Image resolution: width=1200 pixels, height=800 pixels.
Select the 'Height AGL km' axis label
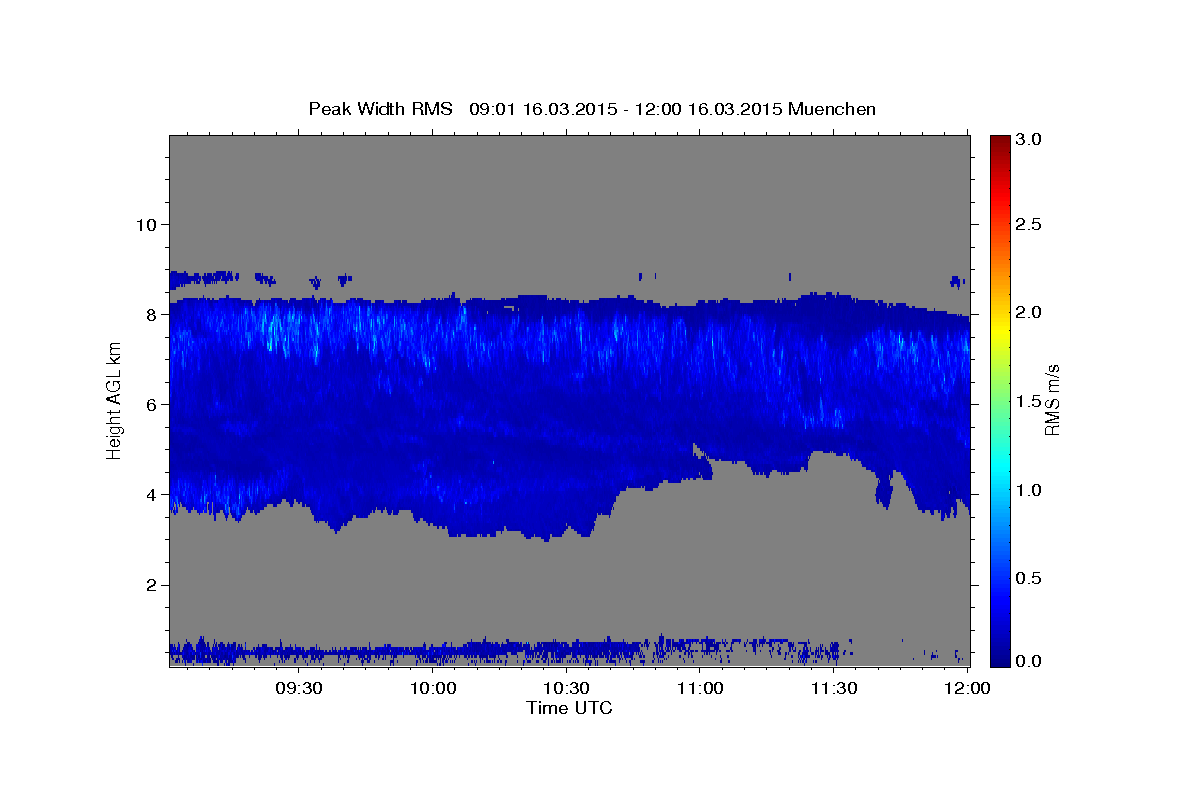click(x=115, y=400)
